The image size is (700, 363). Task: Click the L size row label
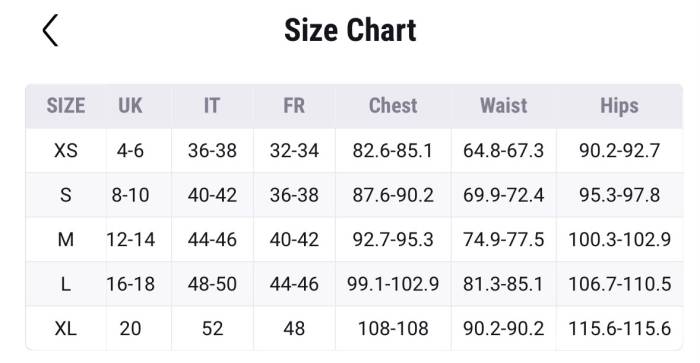click(x=66, y=284)
